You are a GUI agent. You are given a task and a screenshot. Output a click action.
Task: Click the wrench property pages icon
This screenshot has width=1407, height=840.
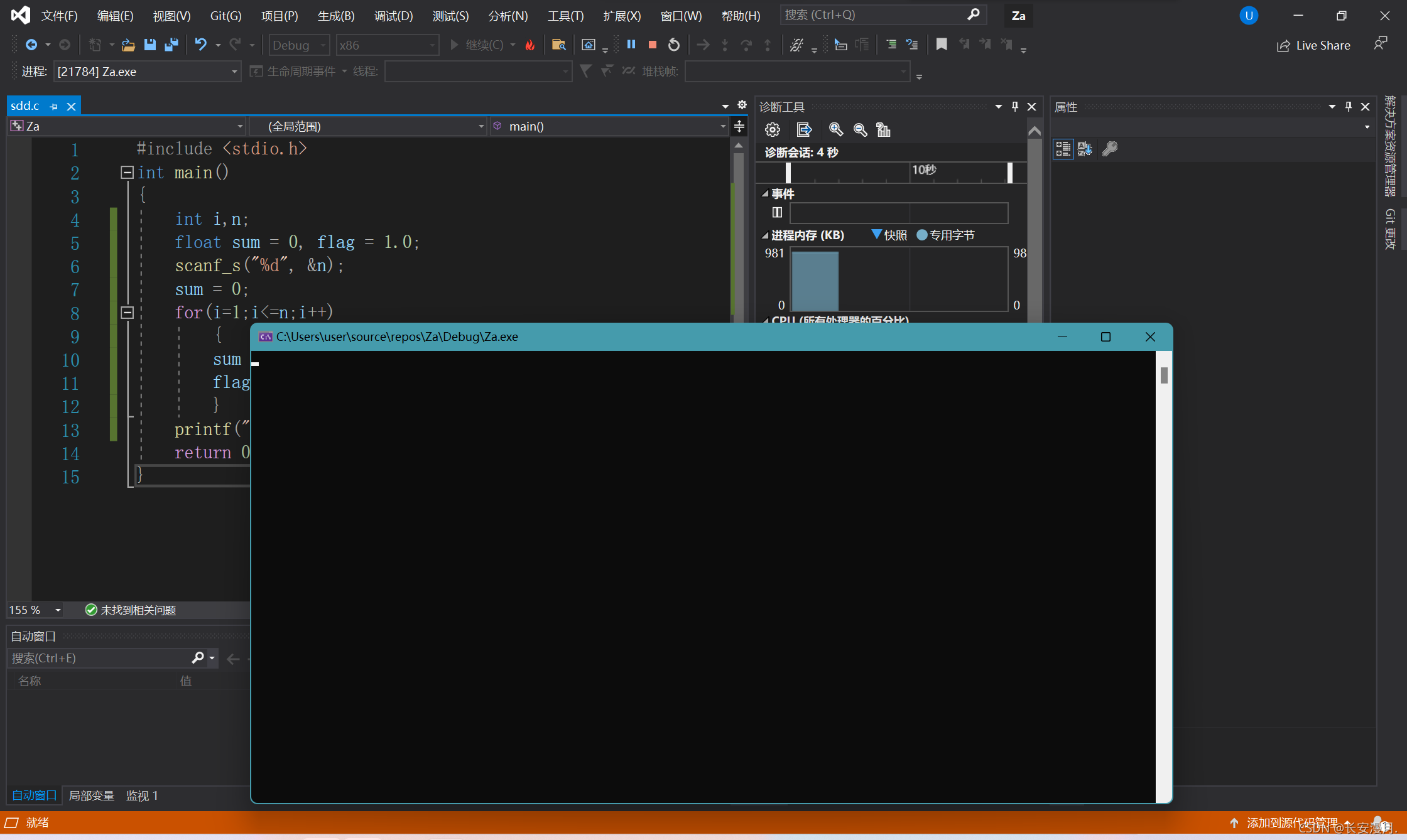(x=1110, y=149)
